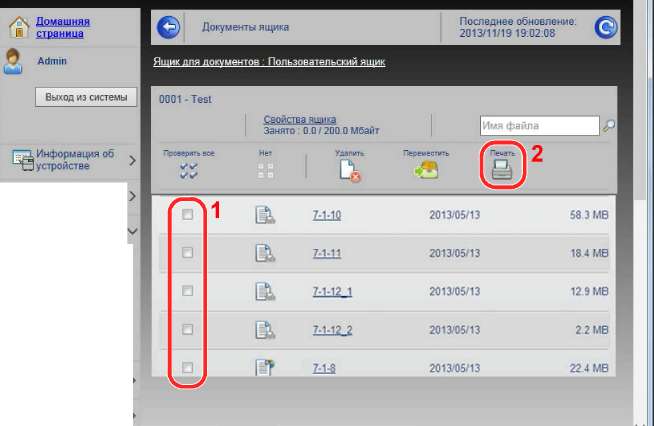
Task: Tick the checkbox for document 7-1-10
Action: coord(187,215)
